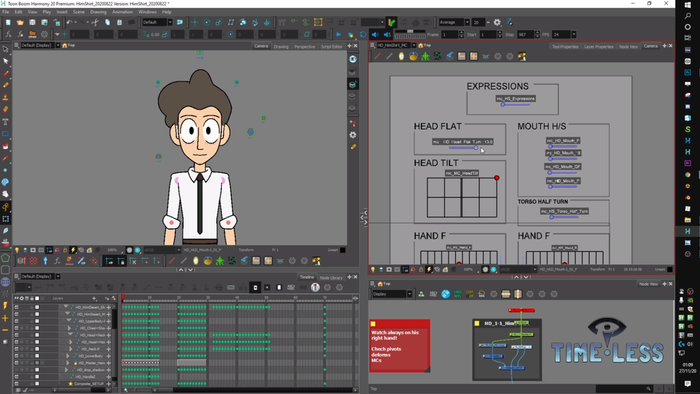
Task: Open the Animation menu
Action: coord(122,12)
